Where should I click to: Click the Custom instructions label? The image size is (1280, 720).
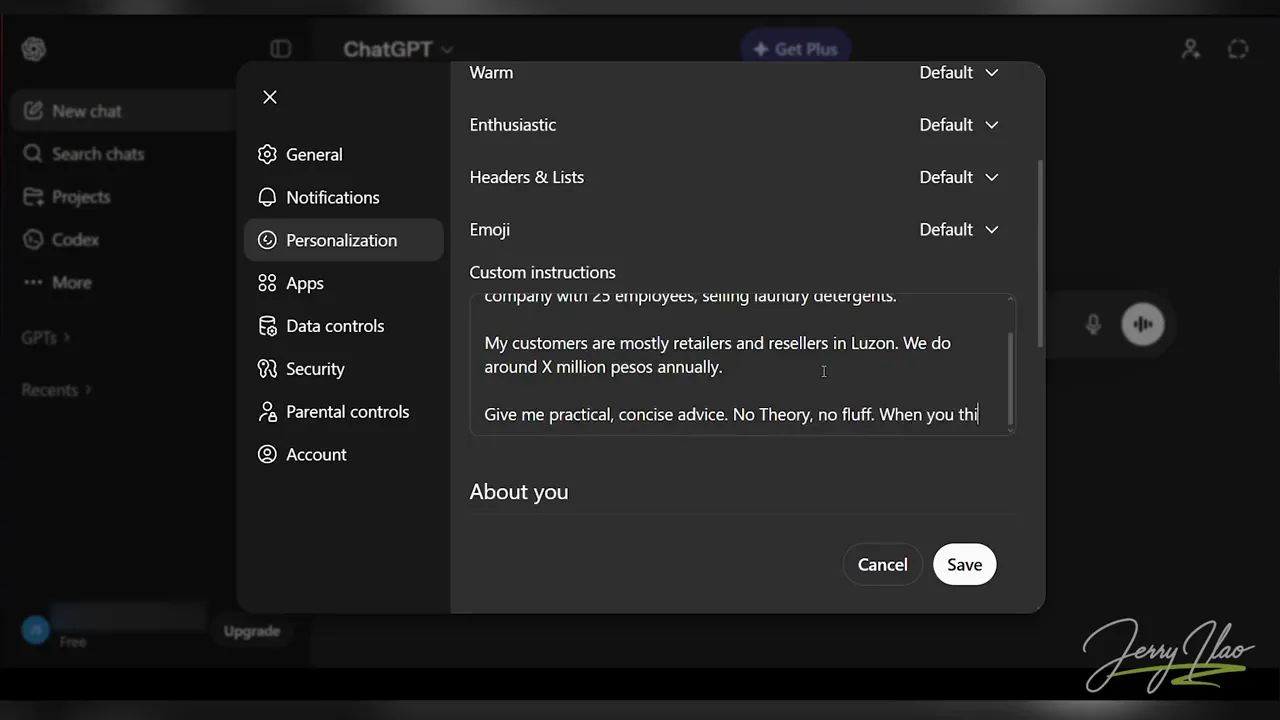pos(542,272)
